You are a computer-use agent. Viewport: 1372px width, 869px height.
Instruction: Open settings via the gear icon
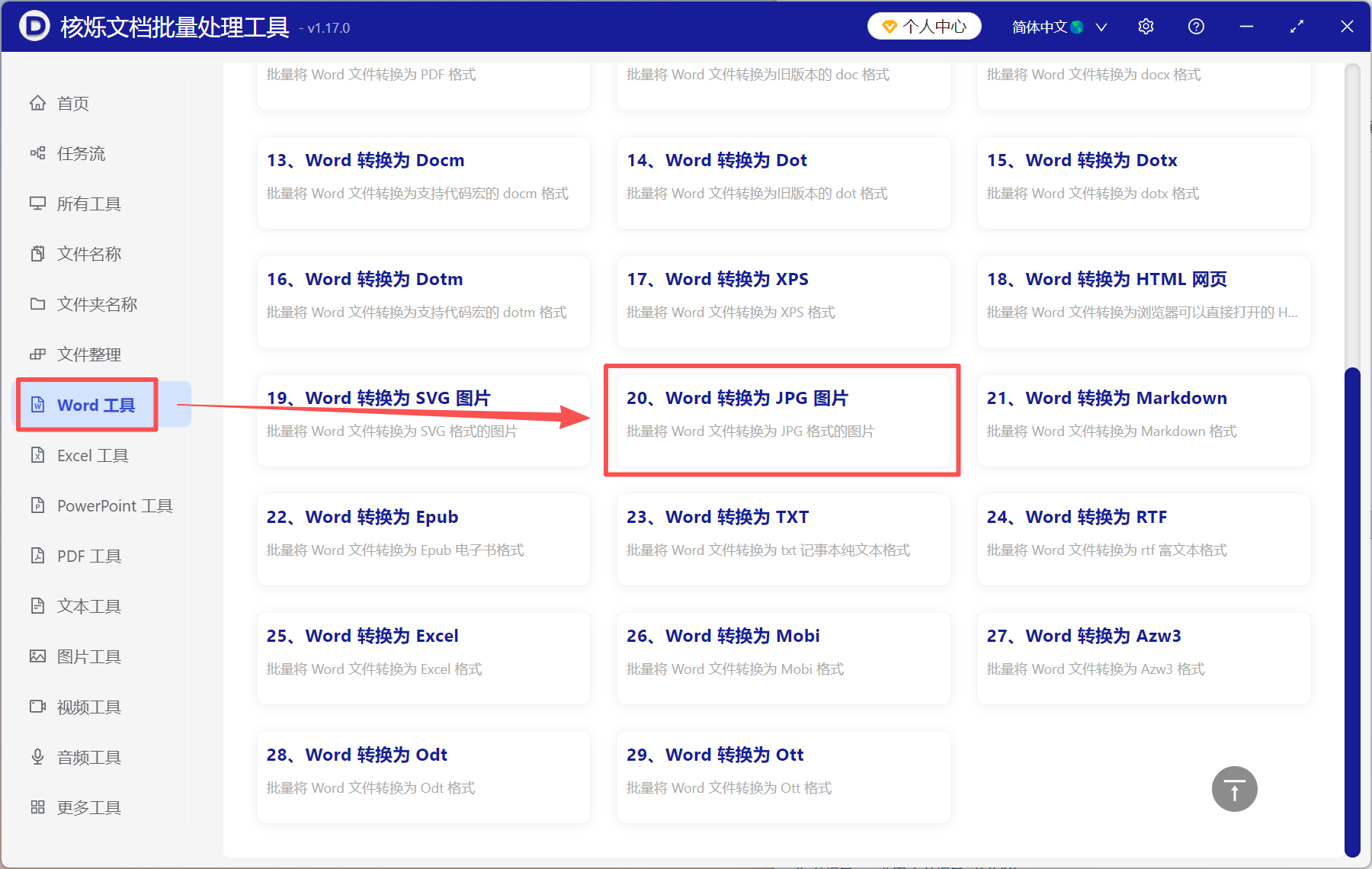[1146, 27]
